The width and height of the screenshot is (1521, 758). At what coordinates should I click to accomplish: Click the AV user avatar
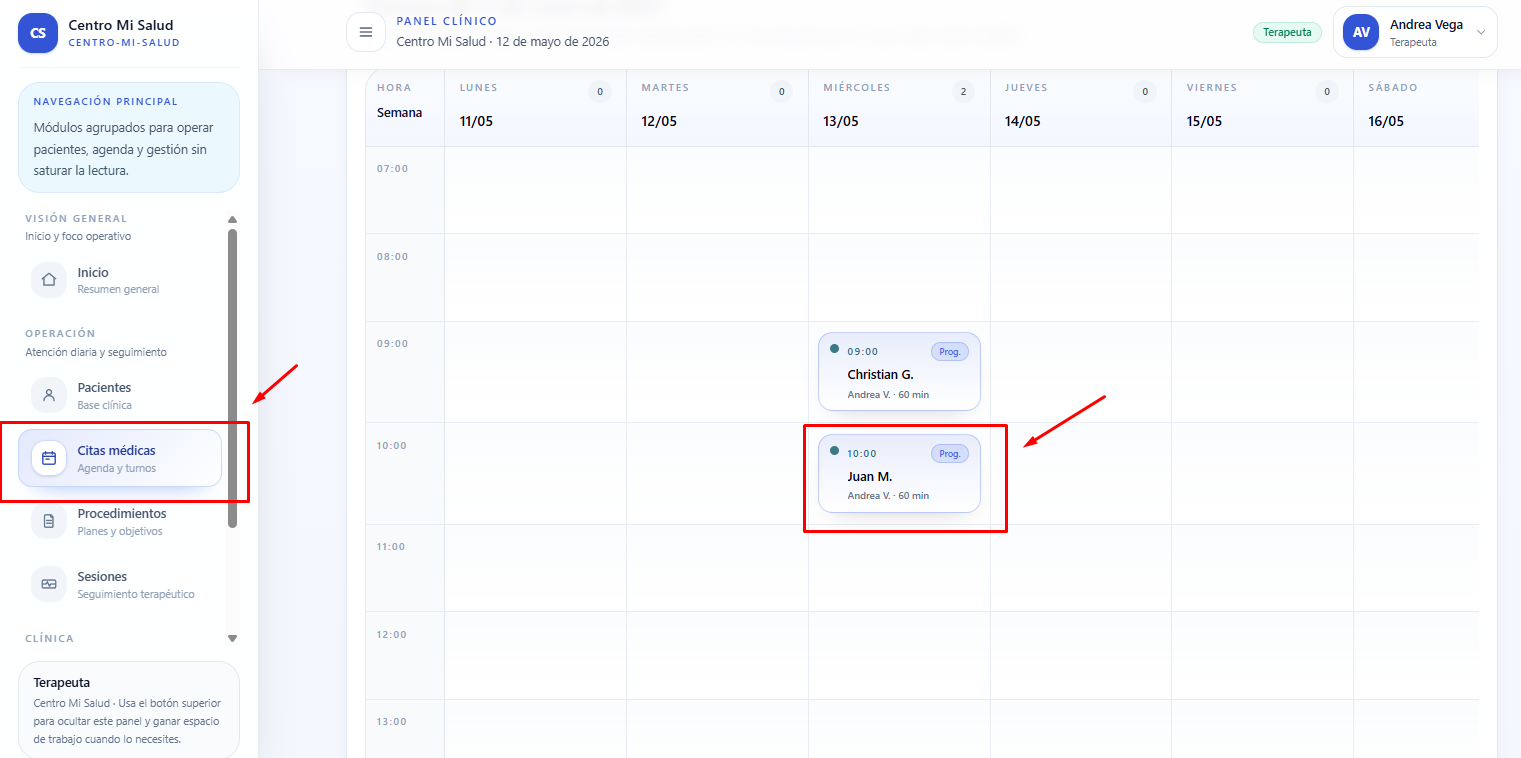[x=1361, y=32]
